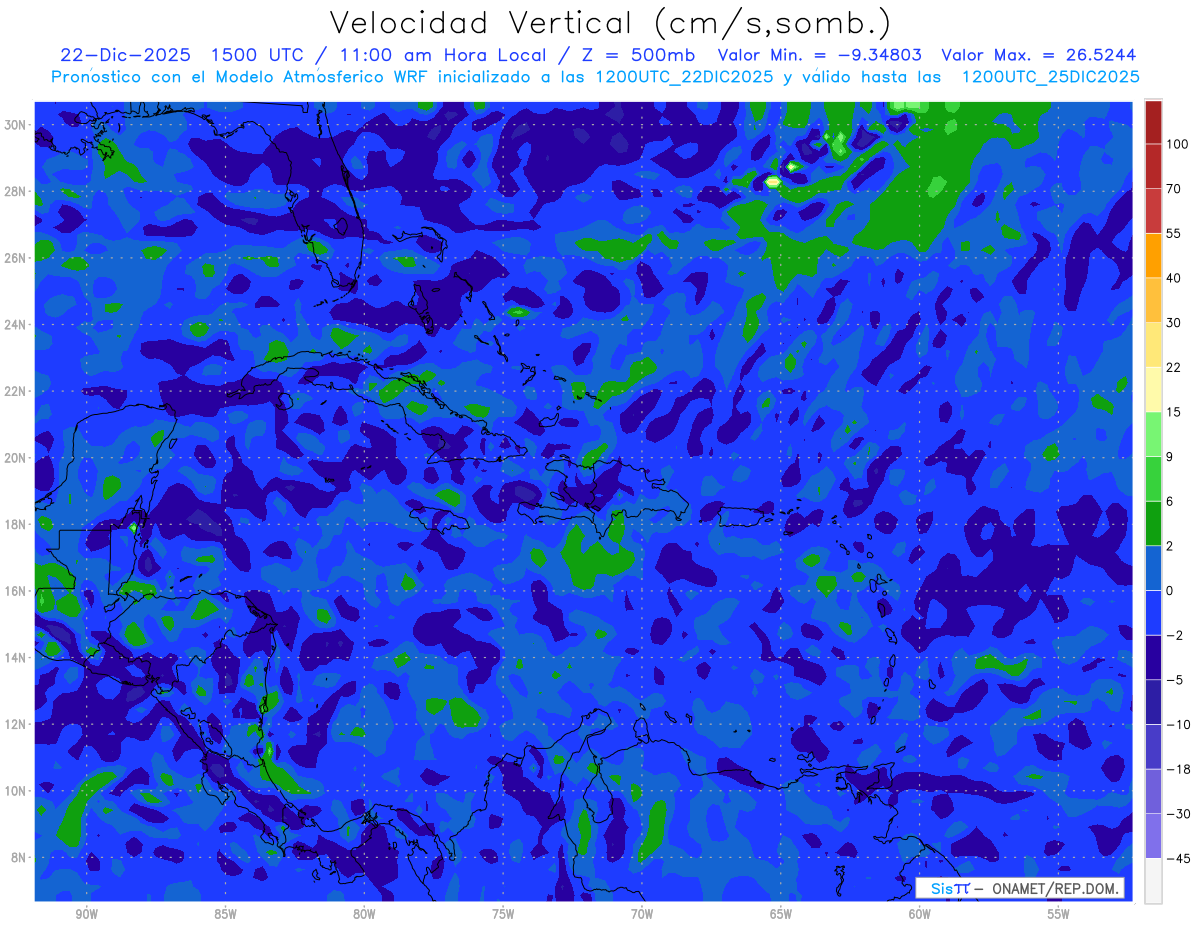The height and width of the screenshot is (927, 1200).
Task: Click the '55' value on the color scale
Action: (1174, 233)
